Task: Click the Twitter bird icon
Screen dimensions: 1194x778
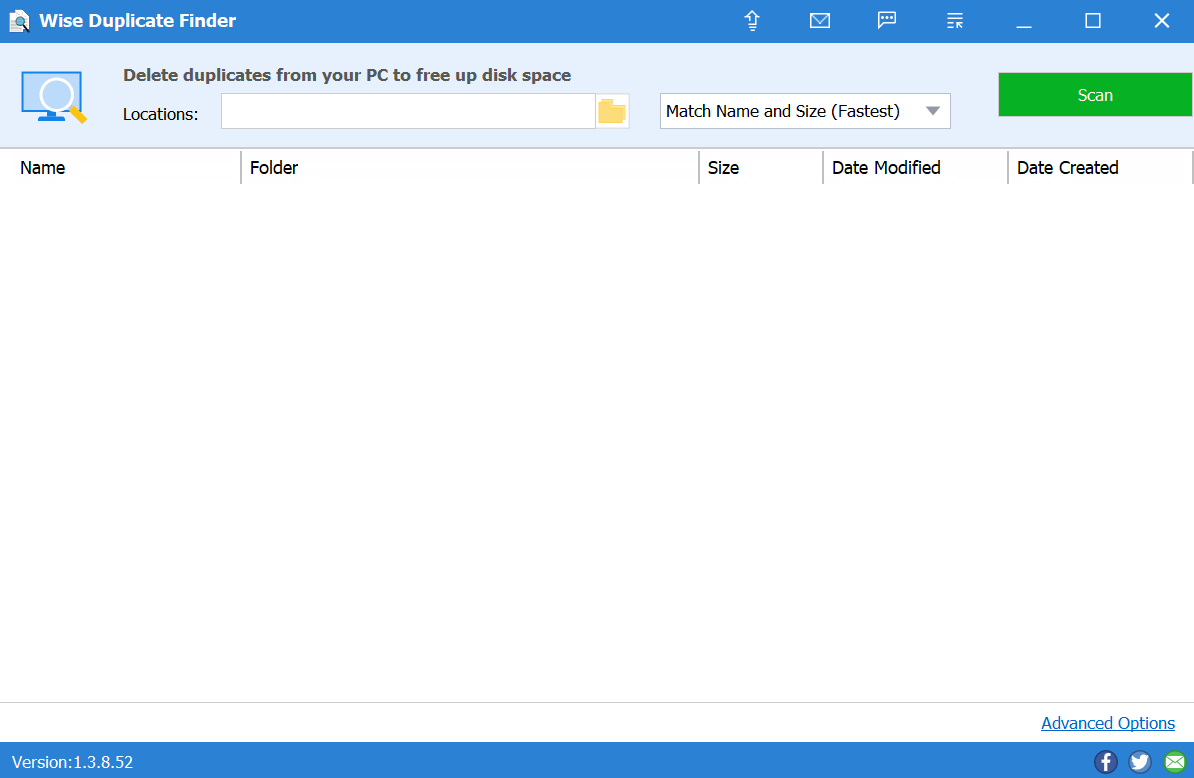Action: coord(1140,762)
